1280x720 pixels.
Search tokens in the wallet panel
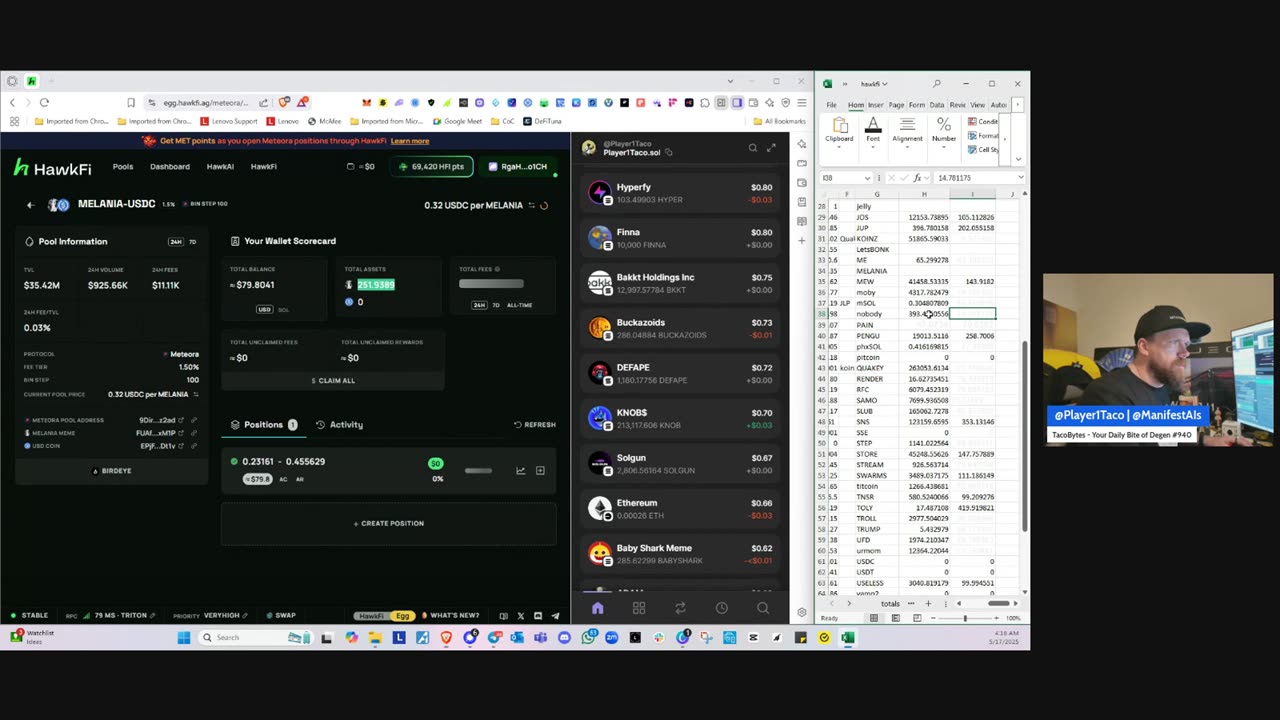(x=753, y=148)
